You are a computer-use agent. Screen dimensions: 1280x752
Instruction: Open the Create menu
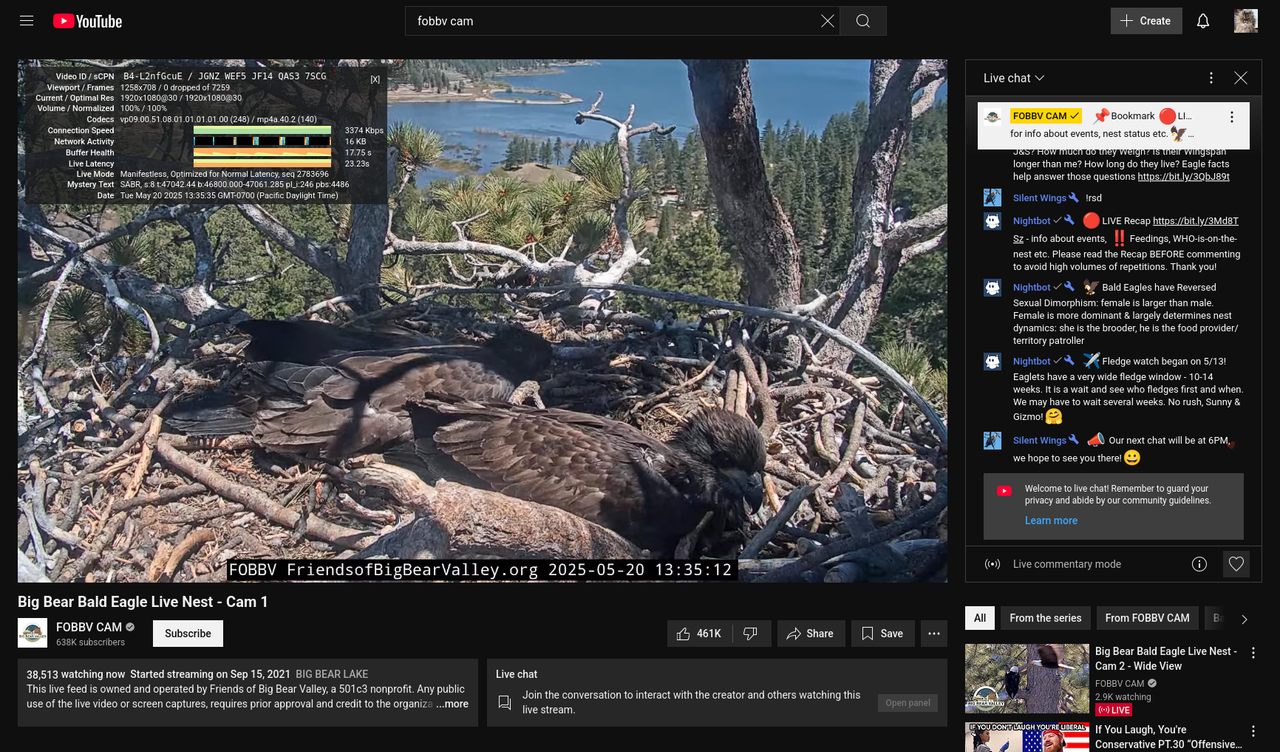point(1146,21)
